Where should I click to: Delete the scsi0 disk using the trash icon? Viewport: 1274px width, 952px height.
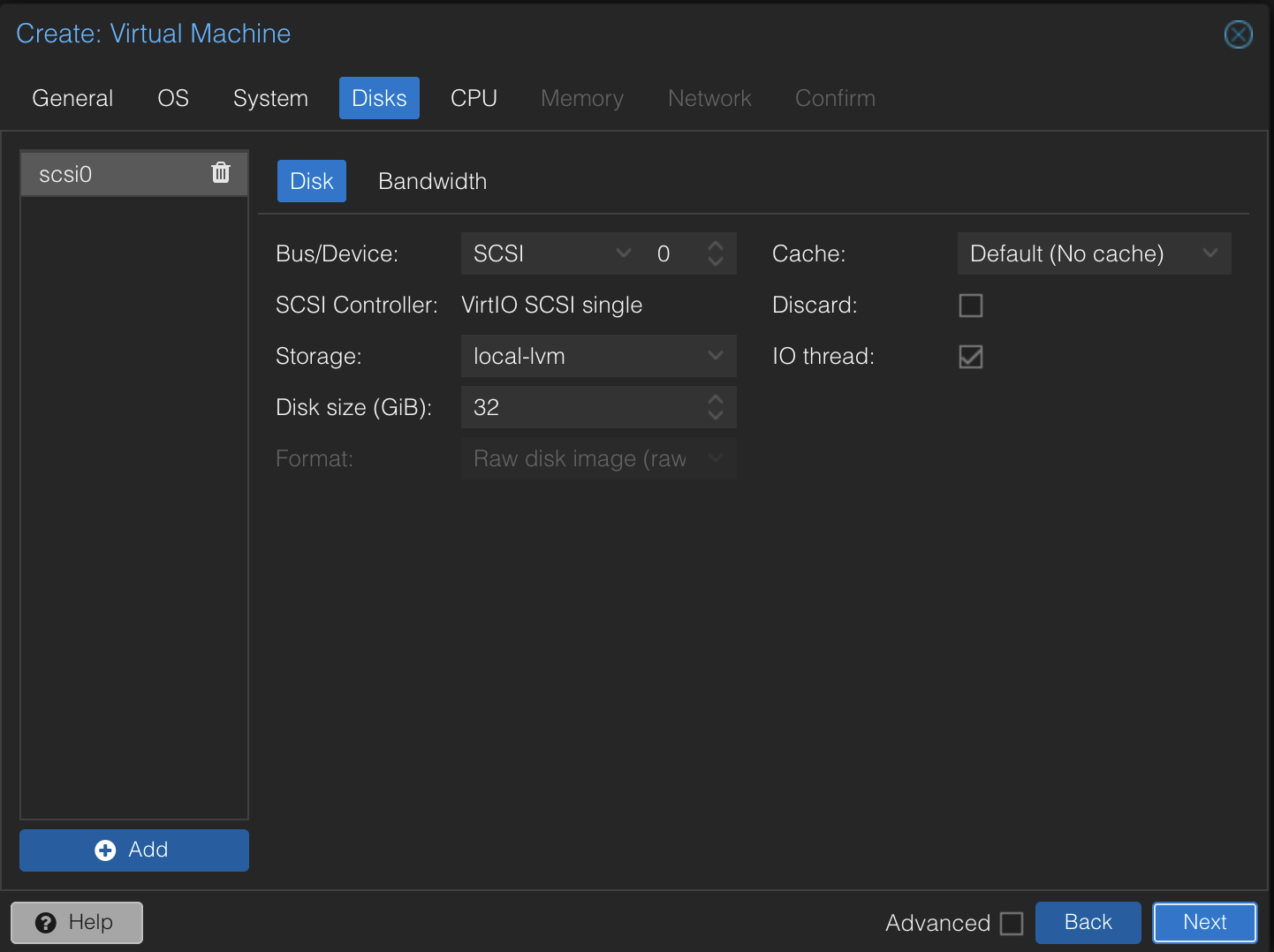coord(220,173)
